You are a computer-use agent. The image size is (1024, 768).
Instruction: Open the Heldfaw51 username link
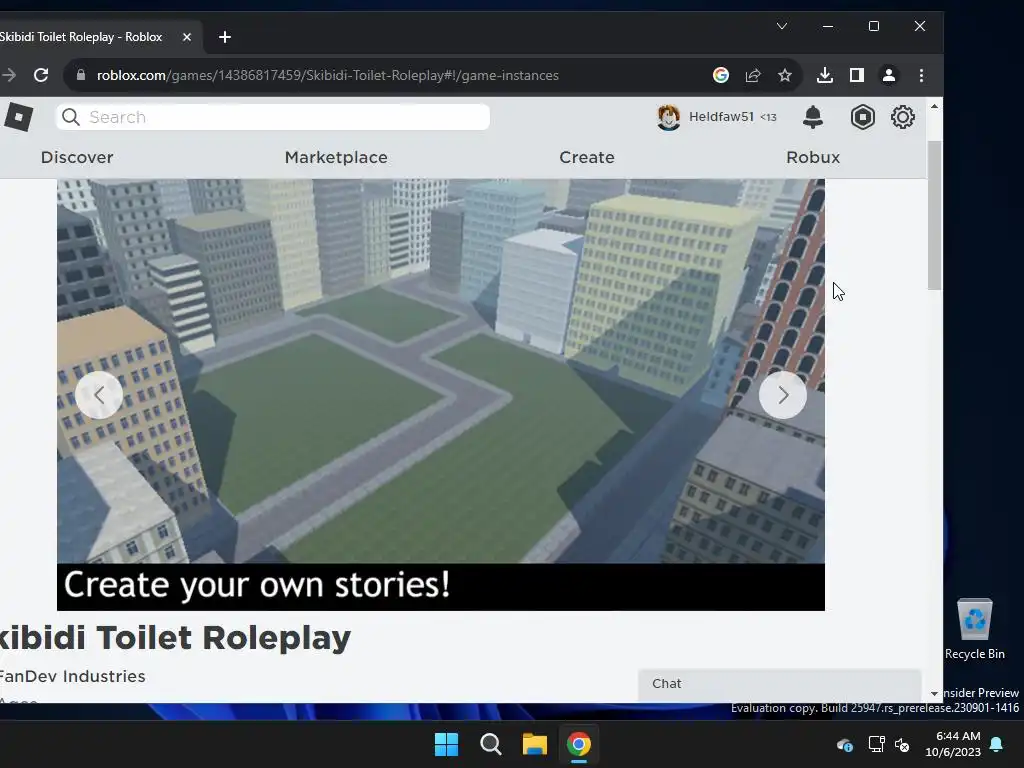point(721,117)
